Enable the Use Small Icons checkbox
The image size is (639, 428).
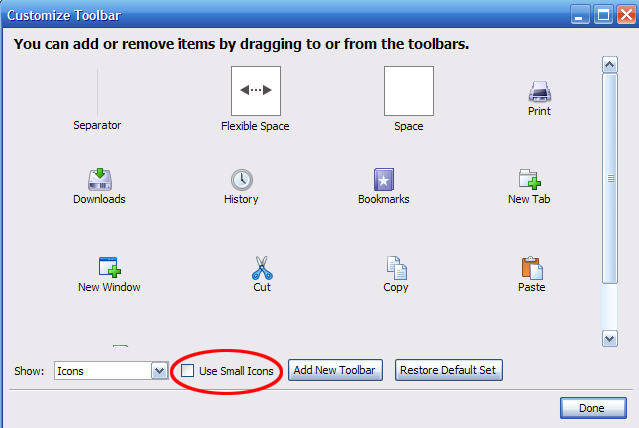pos(187,371)
